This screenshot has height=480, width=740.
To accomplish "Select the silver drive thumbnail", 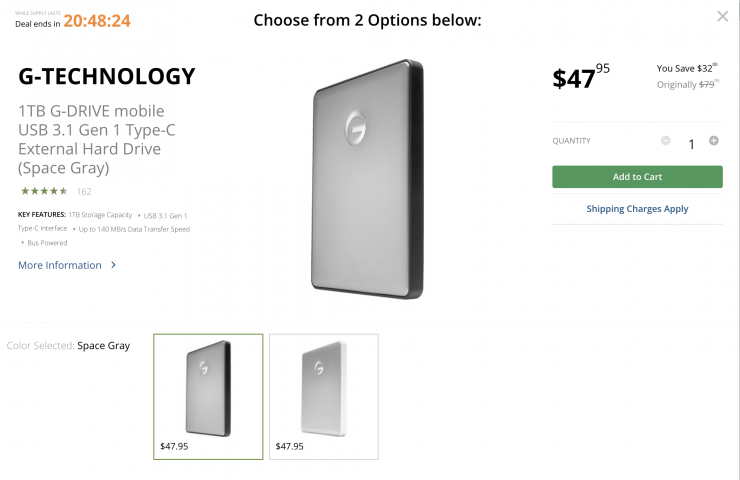I will pyautogui.click(x=324, y=396).
